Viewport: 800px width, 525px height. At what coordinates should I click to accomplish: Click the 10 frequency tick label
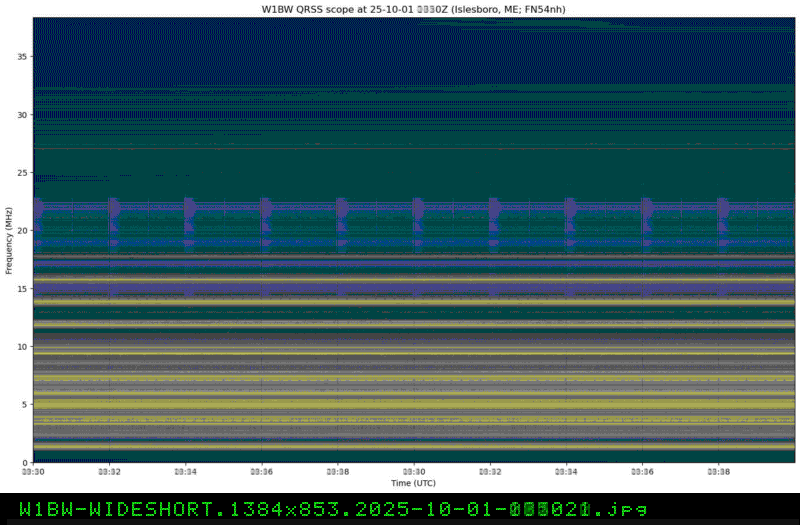pos(22,346)
